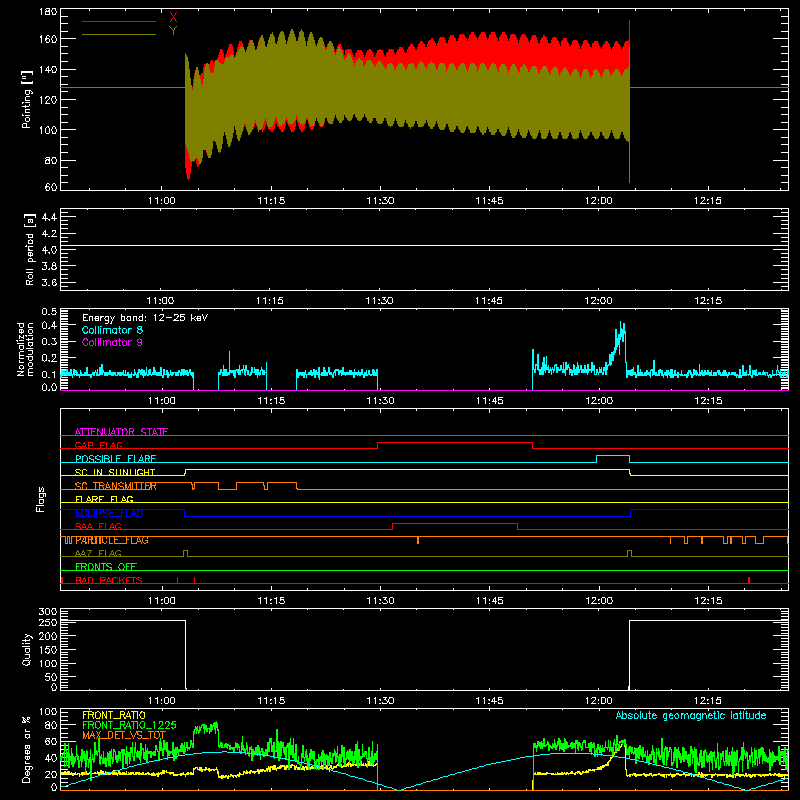Screen dimensions: 800x800
Task: Click the 11:30 tick label under Pointing plot
Action: (x=380, y=201)
